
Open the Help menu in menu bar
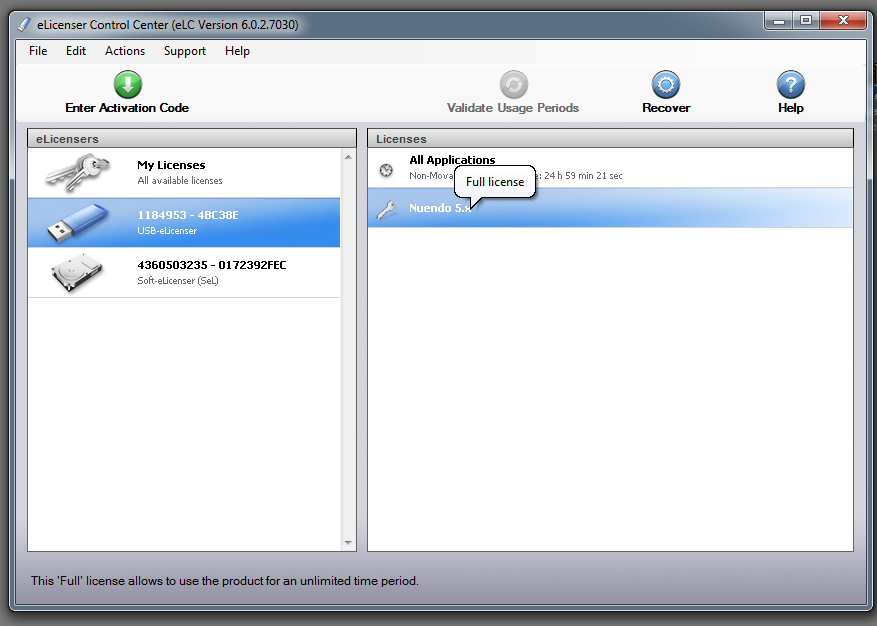237,51
